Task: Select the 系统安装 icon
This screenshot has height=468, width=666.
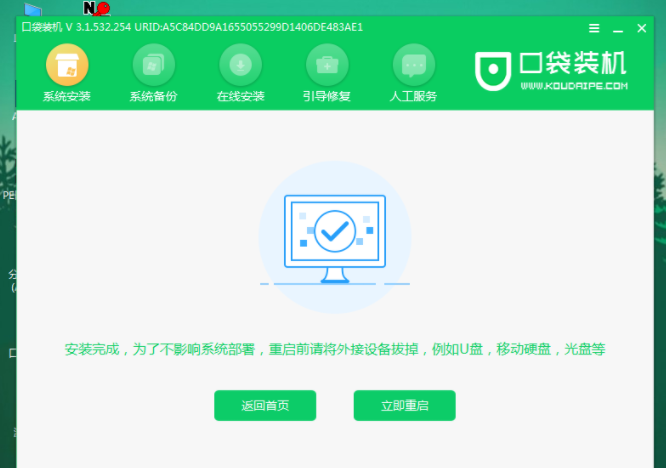Action: click(67, 65)
